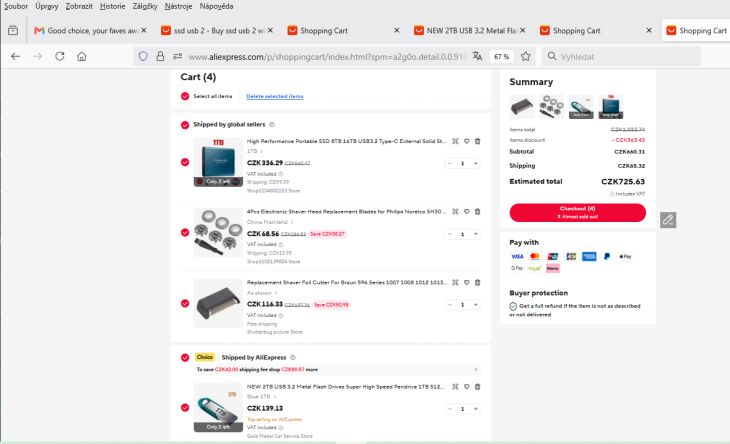Viewport: 730px width, 444px height.
Task: Open the 1TB variant selector for SSD
Action: tap(255, 151)
